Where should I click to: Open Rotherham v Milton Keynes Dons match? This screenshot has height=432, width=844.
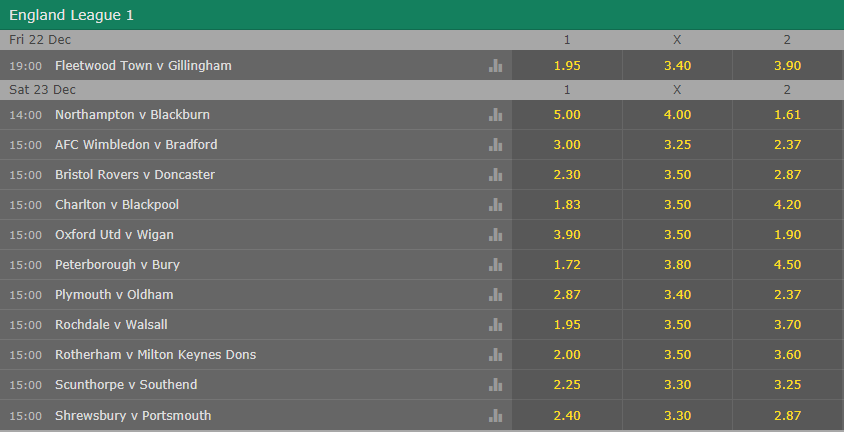coord(155,355)
